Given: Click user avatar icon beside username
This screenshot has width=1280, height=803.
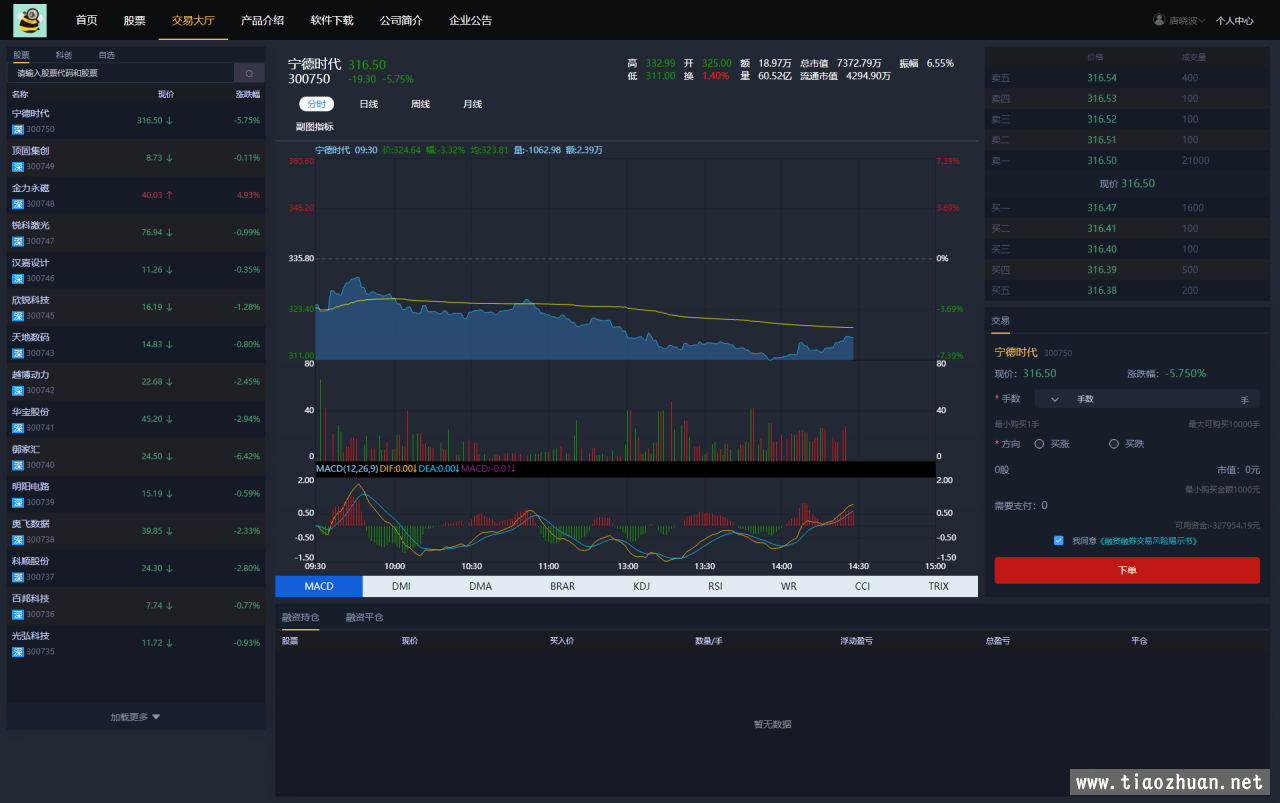Looking at the screenshot, I should pyautogui.click(x=1159, y=20).
